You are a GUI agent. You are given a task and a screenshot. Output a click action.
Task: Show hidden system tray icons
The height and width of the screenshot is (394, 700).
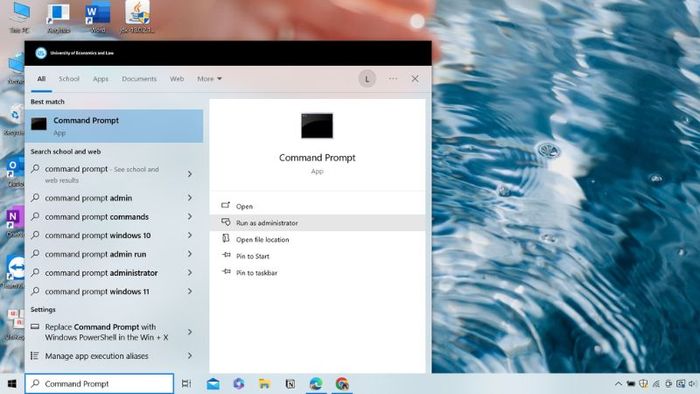(618, 384)
